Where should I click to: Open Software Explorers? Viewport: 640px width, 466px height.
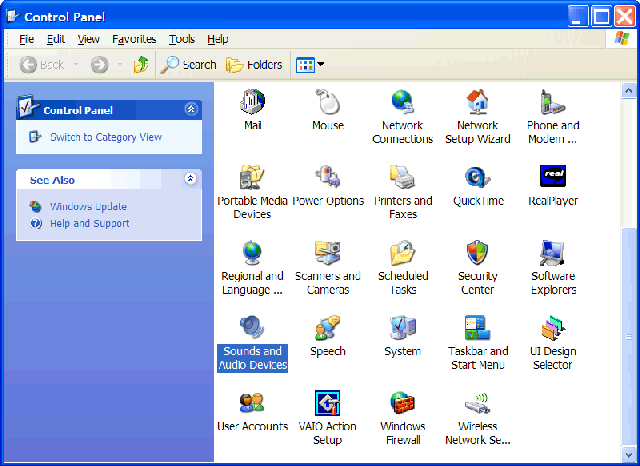pos(553,268)
